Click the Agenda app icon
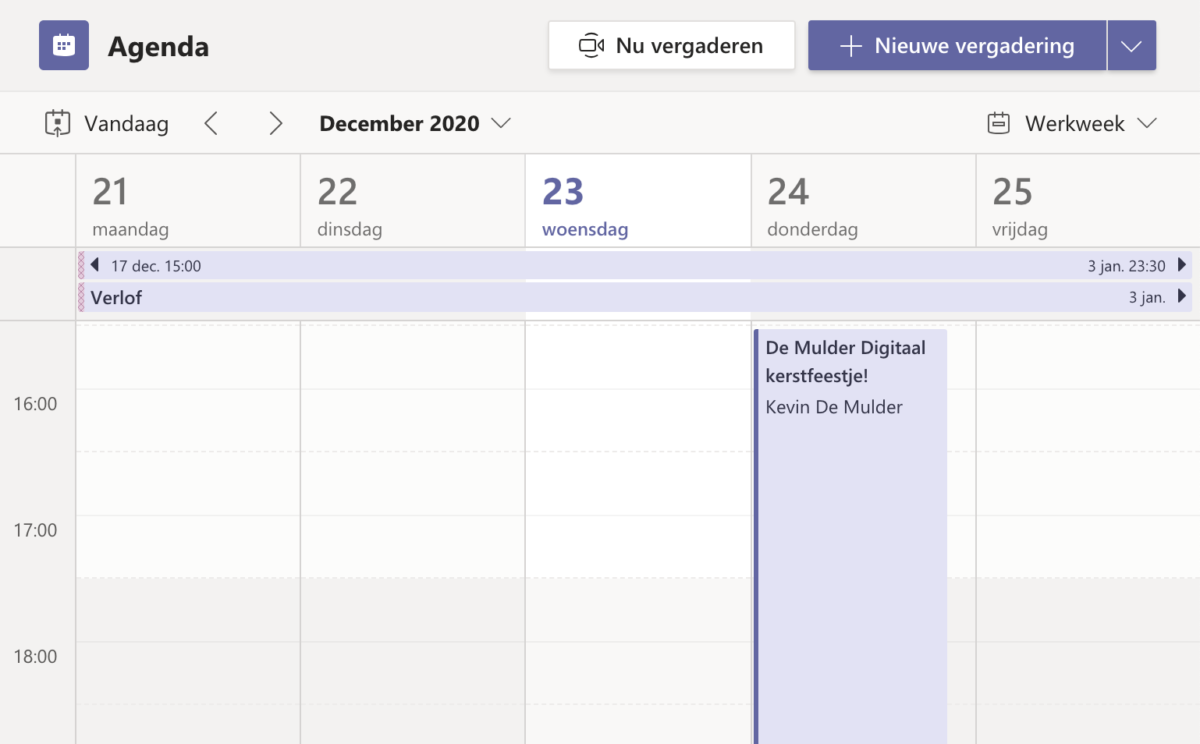 tap(63, 44)
